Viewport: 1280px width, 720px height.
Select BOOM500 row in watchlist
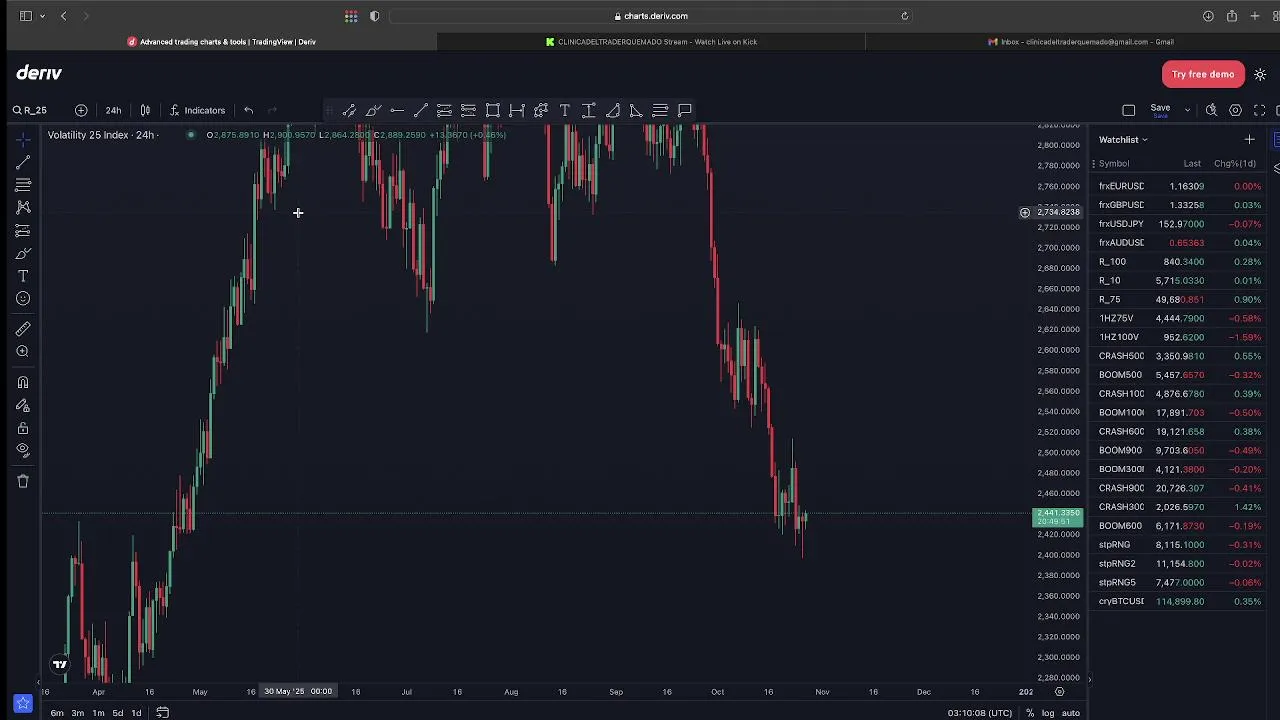pyautogui.click(x=1180, y=375)
